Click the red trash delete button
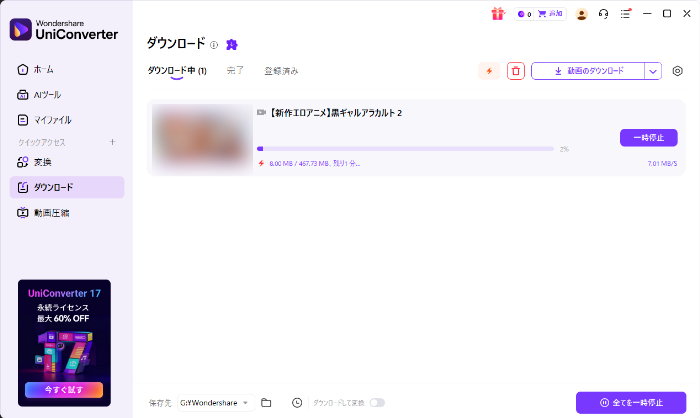This screenshot has height=418, width=700. [x=516, y=71]
